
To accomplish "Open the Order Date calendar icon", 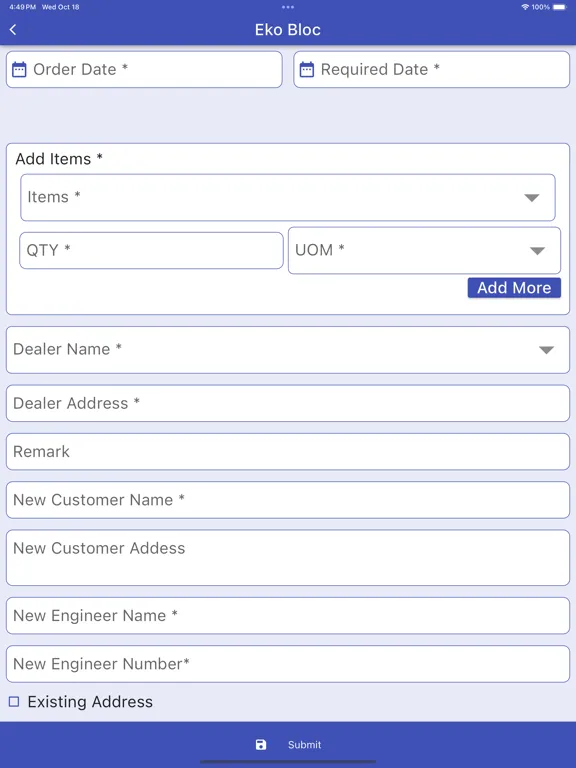I will click(x=19, y=70).
